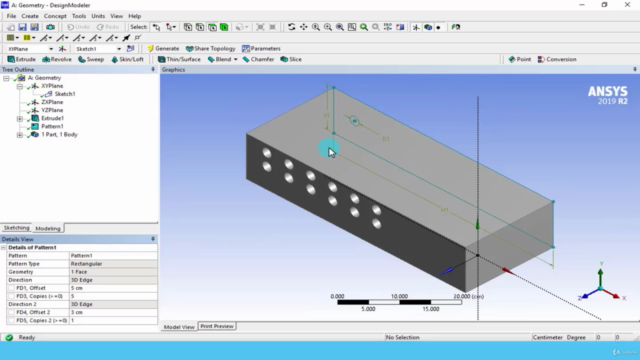Screen dimensions: 640x360
Task: Click the FD4 Offset 2 value 3 cm
Action: click(x=113, y=313)
